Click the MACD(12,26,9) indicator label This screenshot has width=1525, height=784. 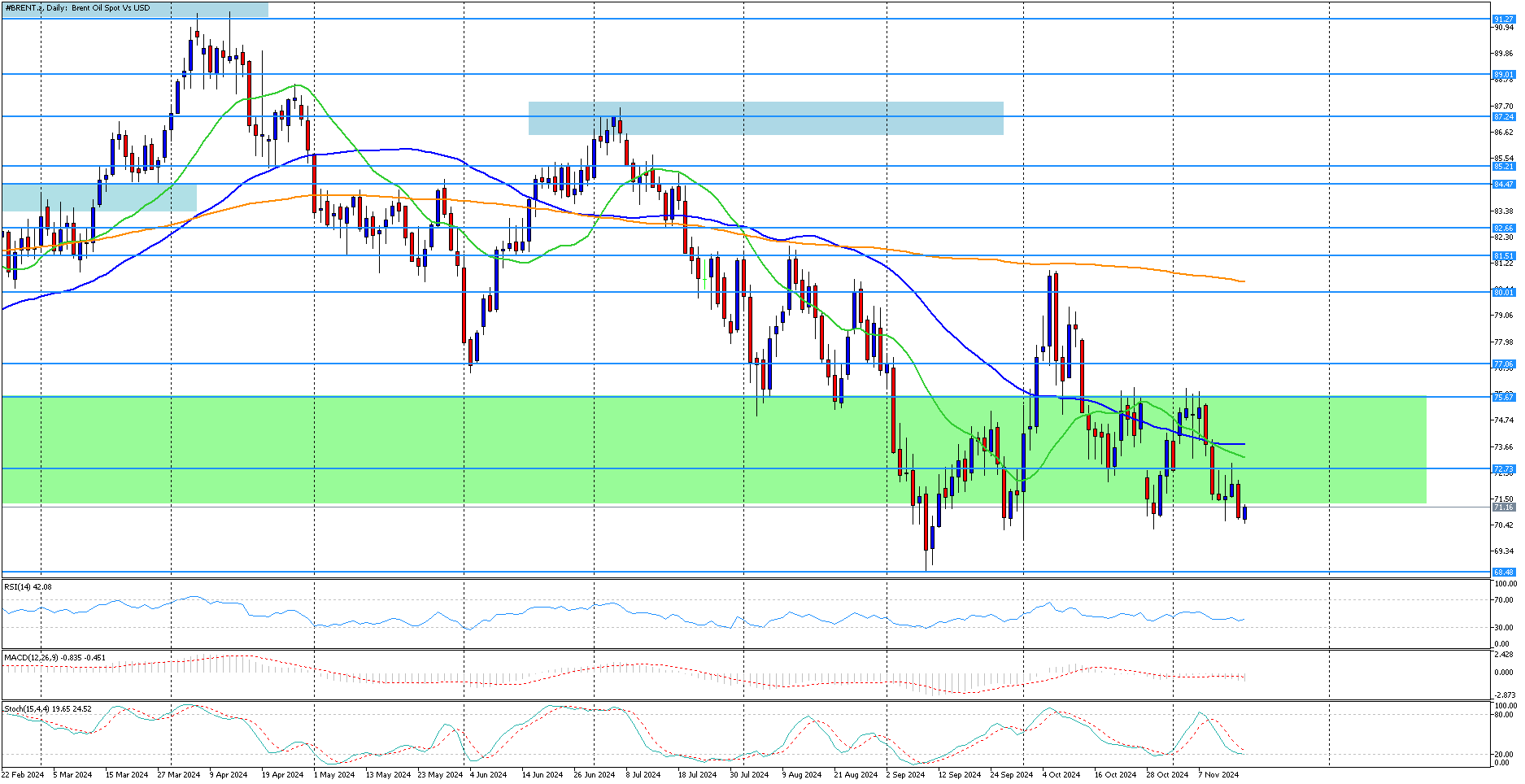54,657
